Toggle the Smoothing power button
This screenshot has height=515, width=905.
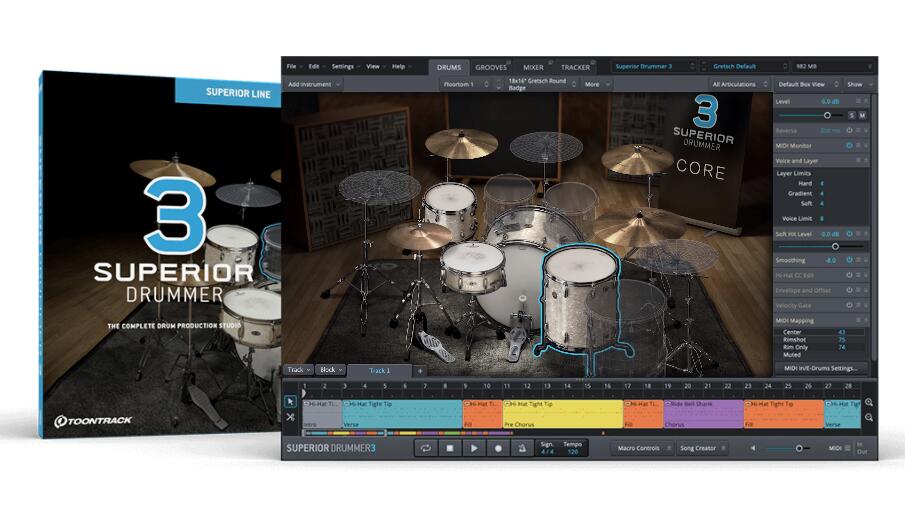pos(849,260)
